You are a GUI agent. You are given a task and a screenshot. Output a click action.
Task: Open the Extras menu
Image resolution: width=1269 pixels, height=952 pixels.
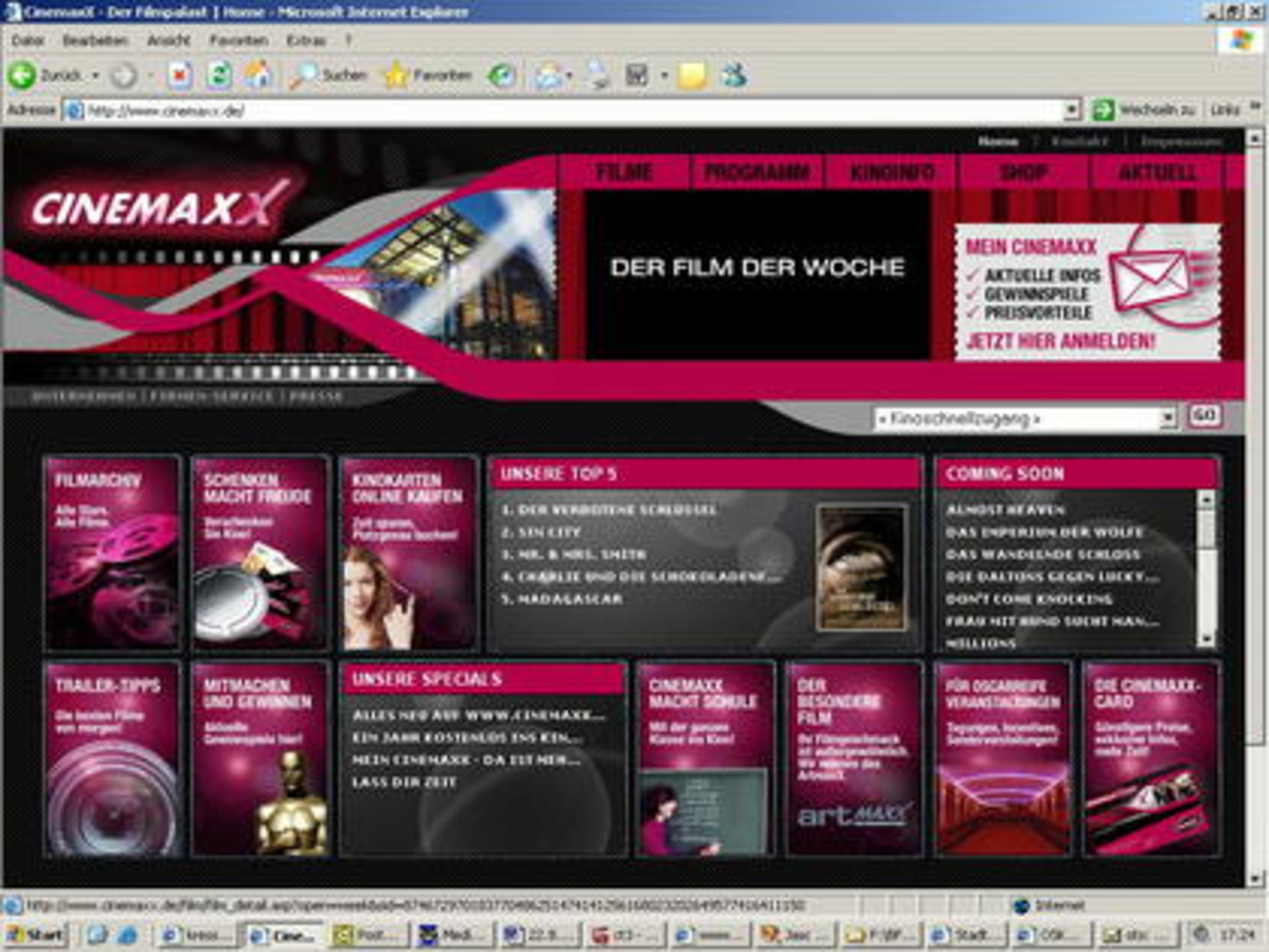click(x=306, y=41)
